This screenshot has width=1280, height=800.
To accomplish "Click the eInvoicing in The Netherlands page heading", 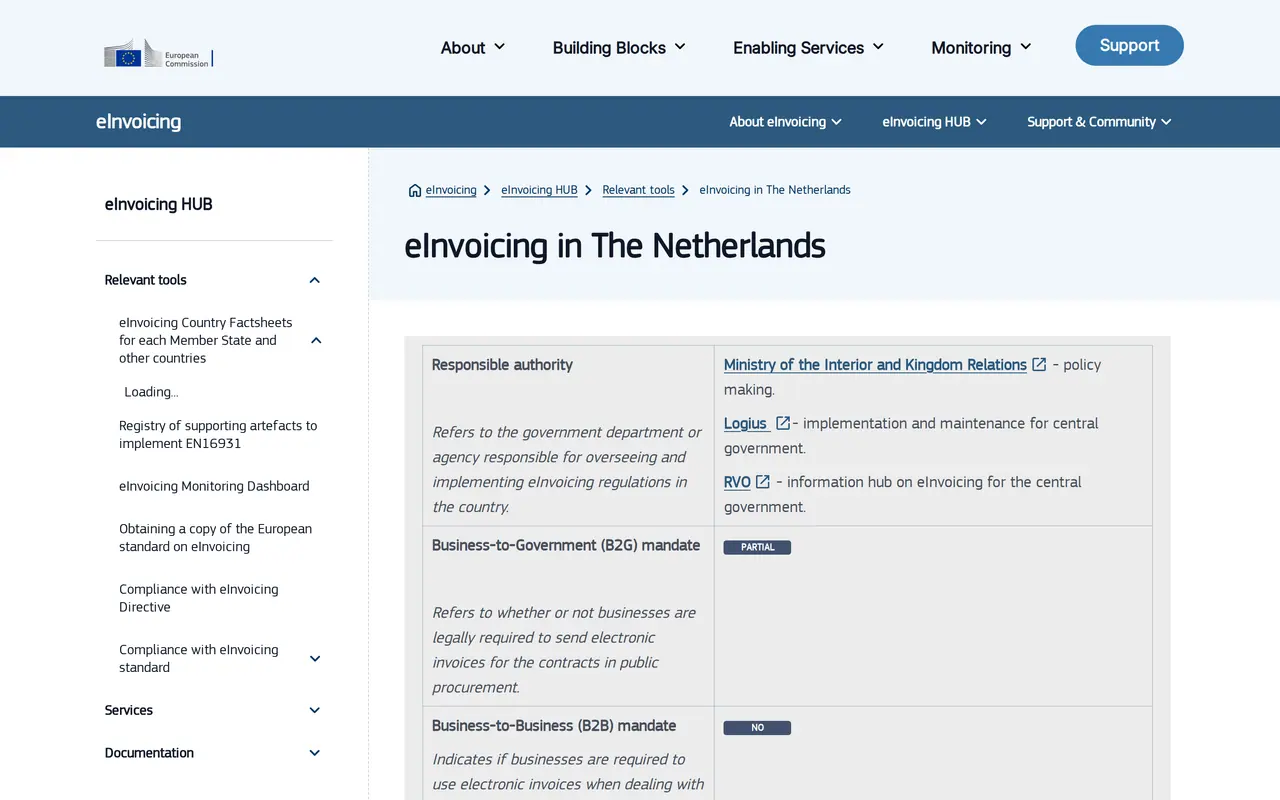I will point(615,246).
